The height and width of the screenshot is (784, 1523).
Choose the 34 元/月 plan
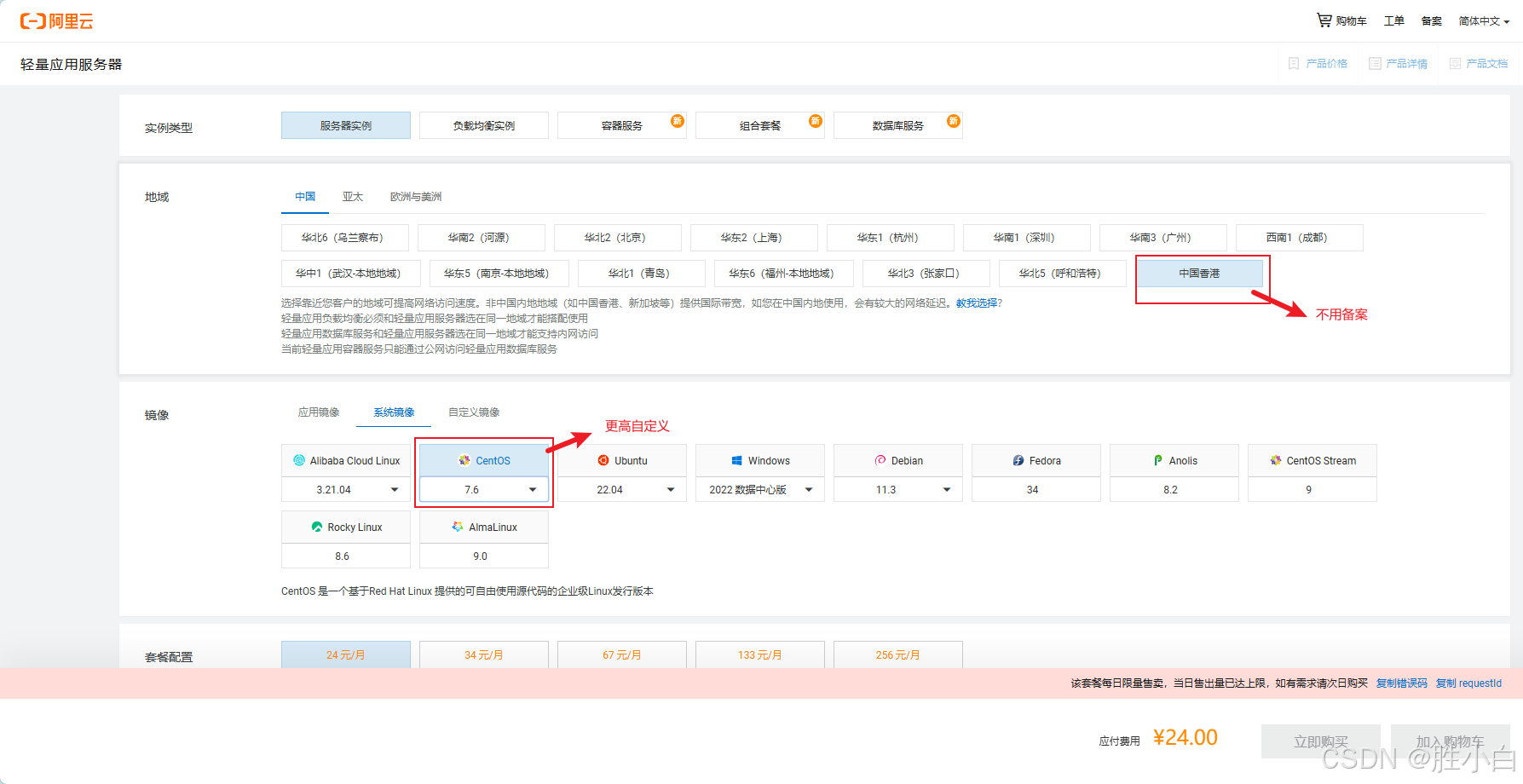(484, 654)
